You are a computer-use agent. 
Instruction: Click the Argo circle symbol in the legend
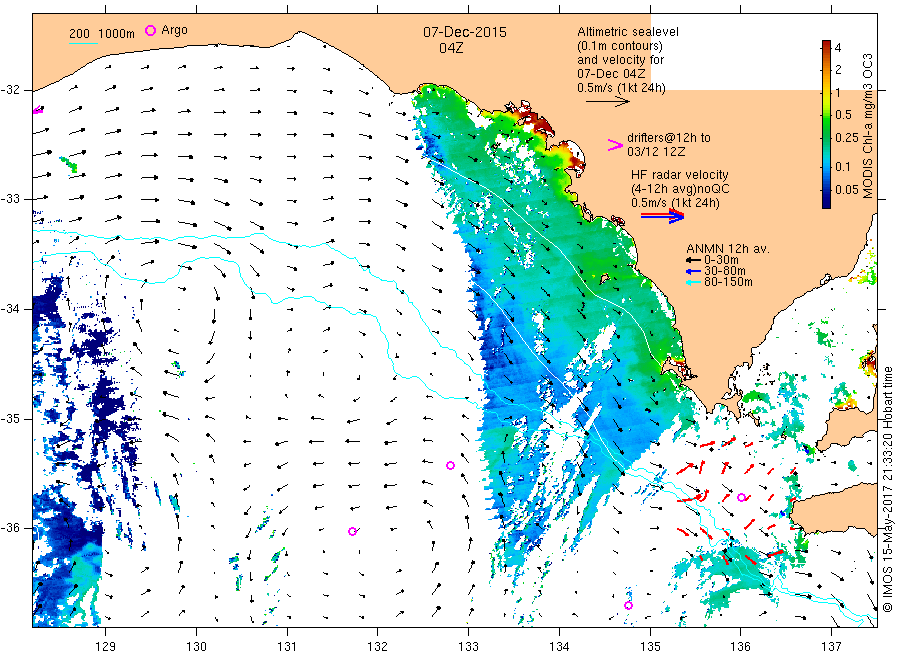pyautogui.click(x=150, y=30)
